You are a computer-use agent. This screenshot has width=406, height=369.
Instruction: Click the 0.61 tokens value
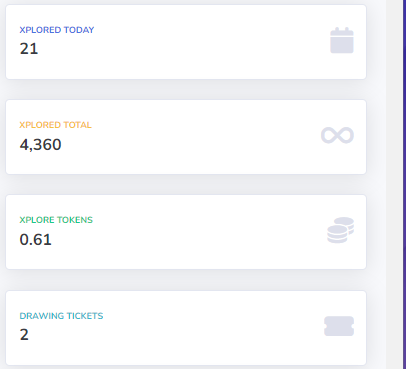pos(36,240)
